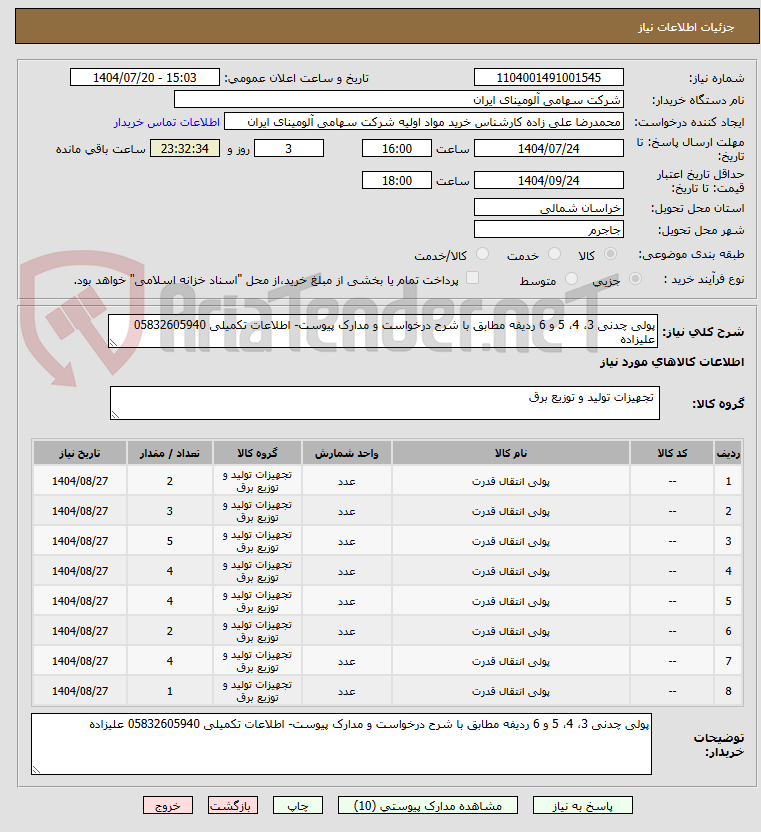This screenshot has height=832, width=761.
Task: Click the پاسخ به نیاز button
Action: (582, 805)
